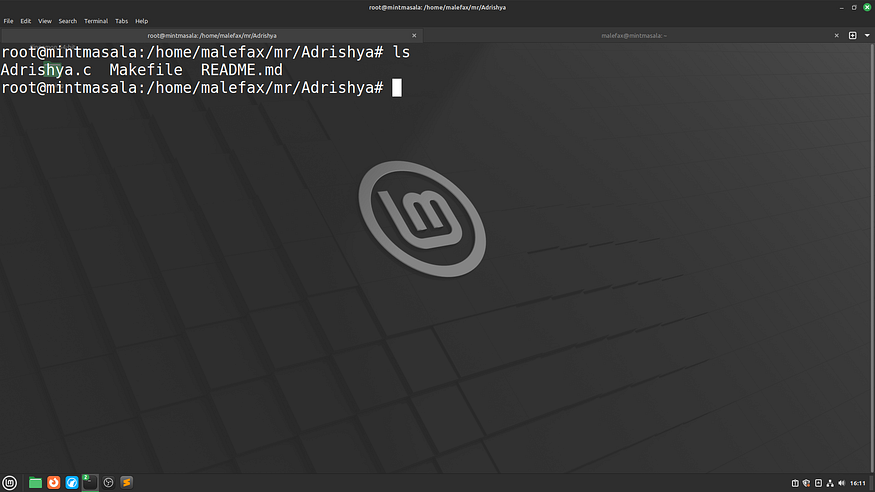Open the volume speaker tray icon

point(842,483)
